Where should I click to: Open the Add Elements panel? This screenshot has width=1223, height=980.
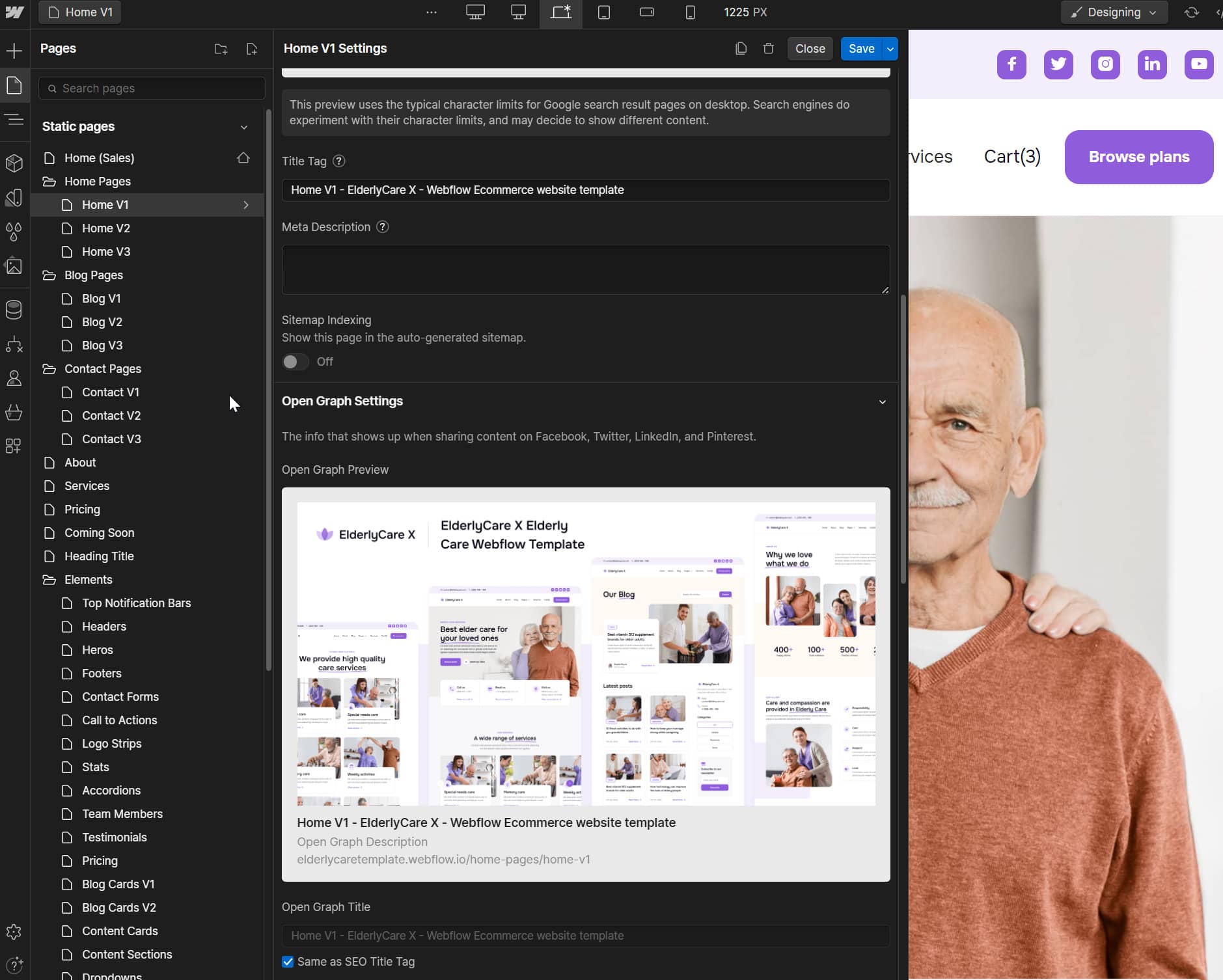14,50
